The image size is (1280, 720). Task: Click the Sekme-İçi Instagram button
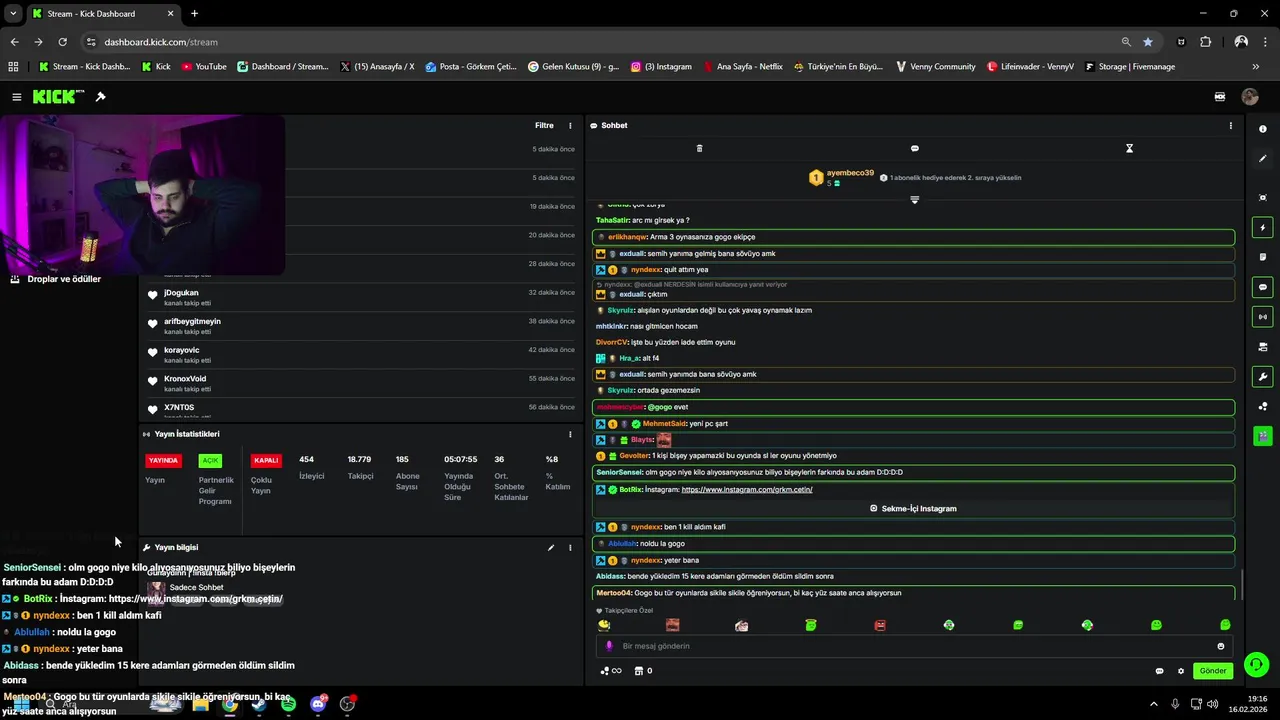point(913,508)
